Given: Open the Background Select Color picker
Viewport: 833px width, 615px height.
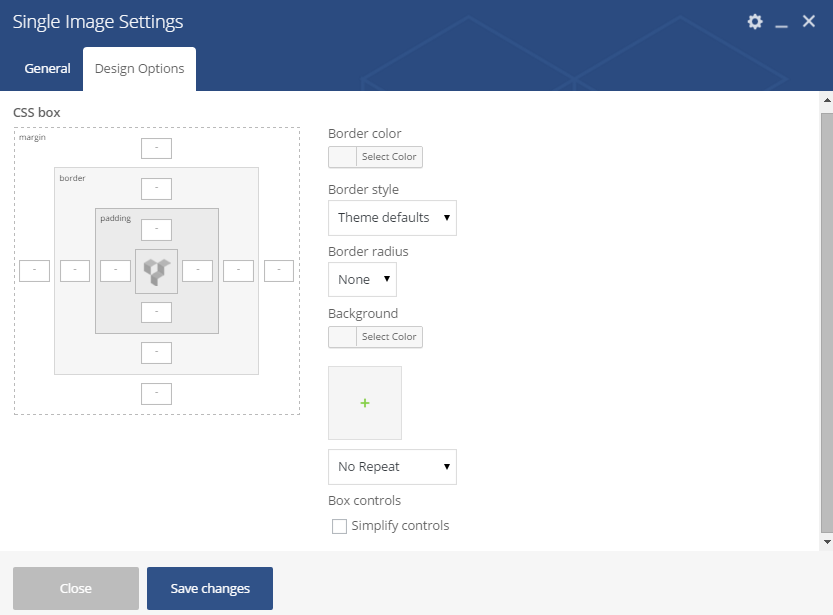Looking at the screenshot, I should 376,337.
